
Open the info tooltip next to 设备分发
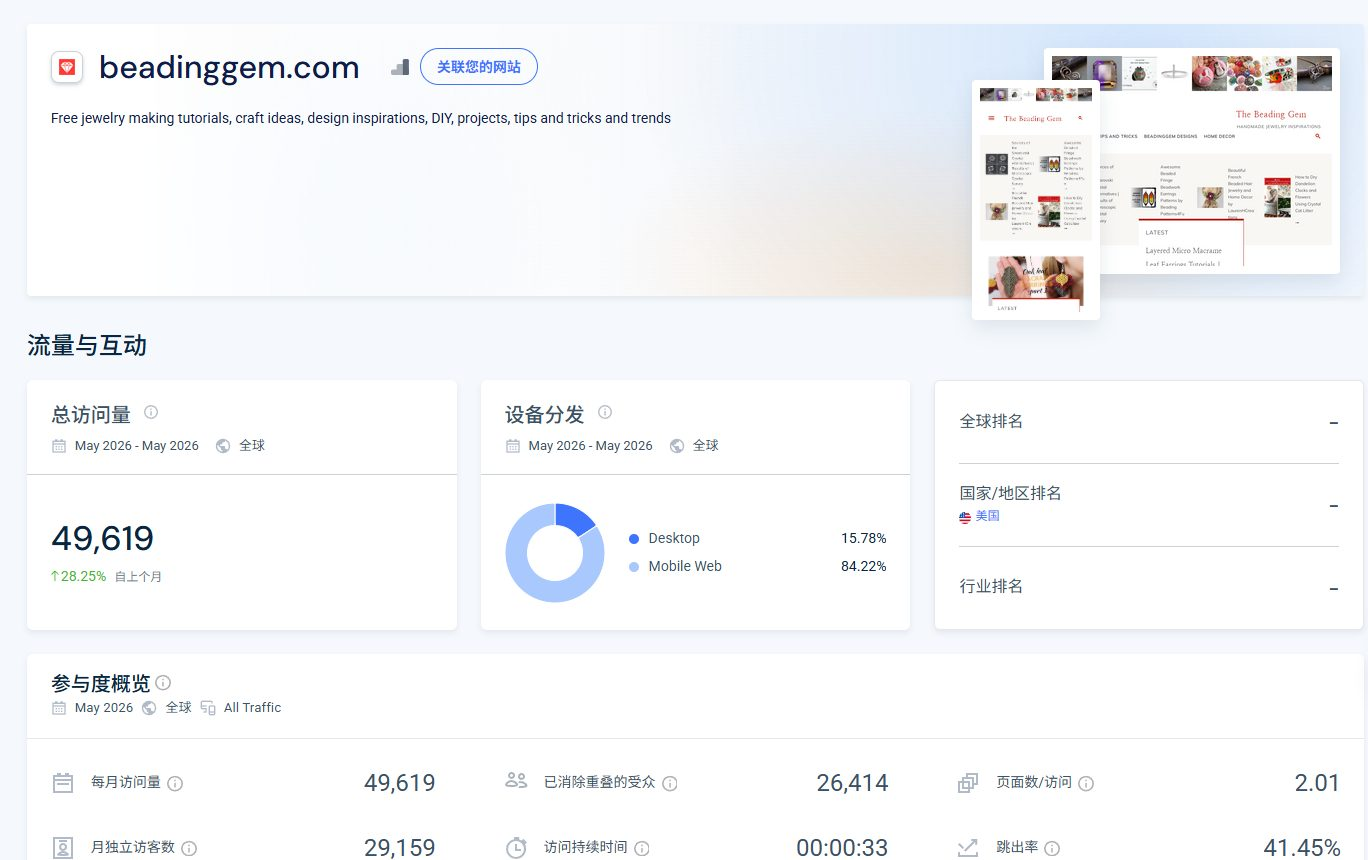coord(605,412)
